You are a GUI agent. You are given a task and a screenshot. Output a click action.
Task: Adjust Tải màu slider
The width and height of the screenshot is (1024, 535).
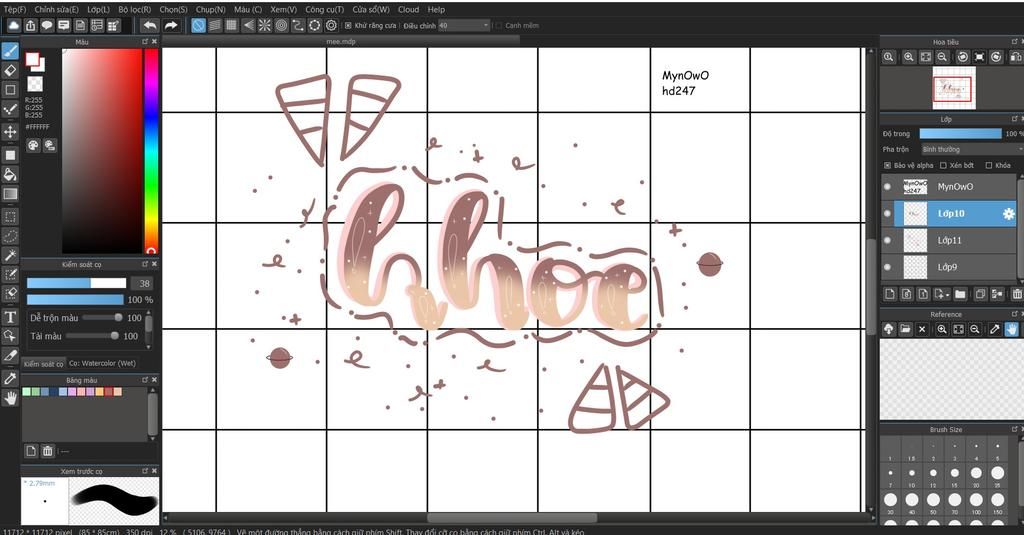coord(92,336)
